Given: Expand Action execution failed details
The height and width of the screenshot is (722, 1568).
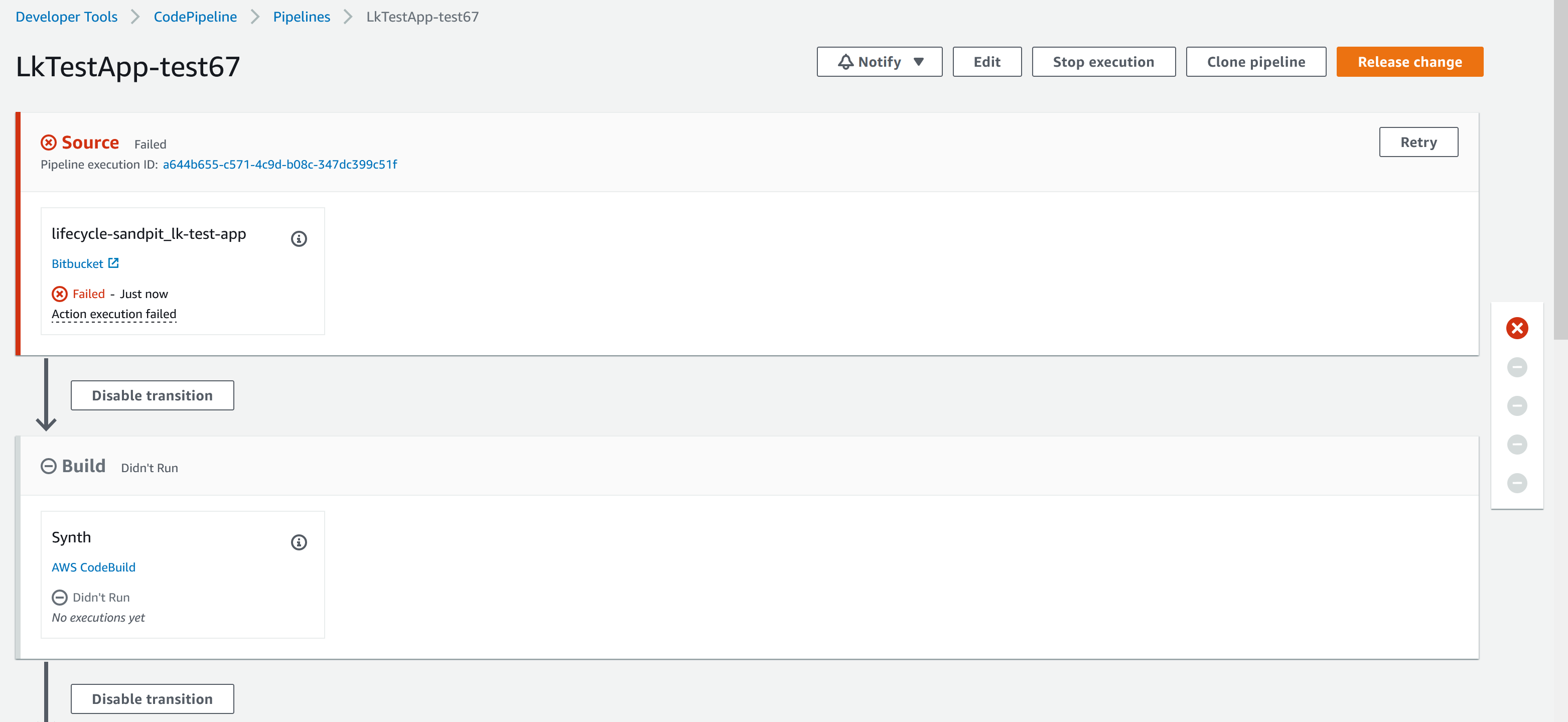Looking at the screenshot, I should pos(114,314).
